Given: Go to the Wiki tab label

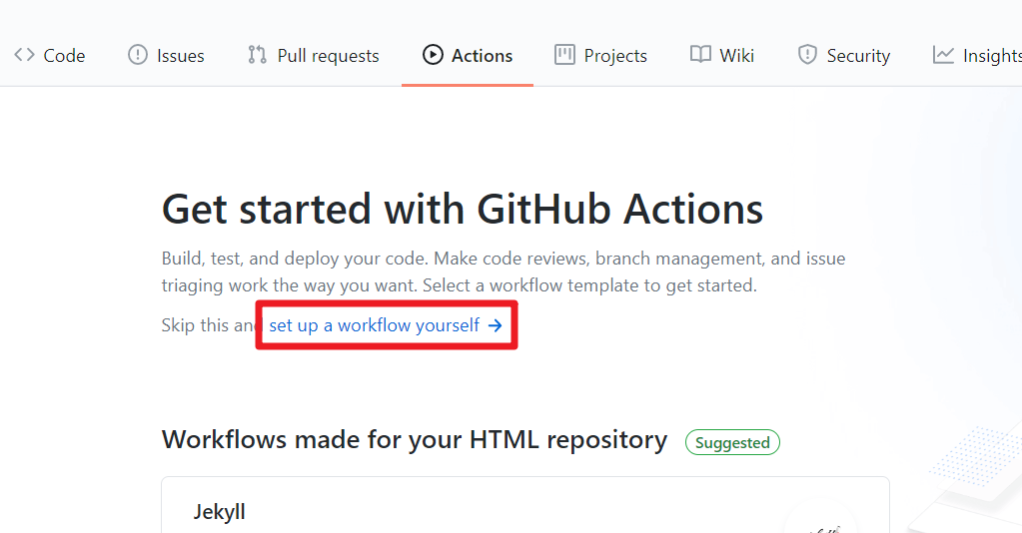Looking at the screenshot, I should 737,56.
